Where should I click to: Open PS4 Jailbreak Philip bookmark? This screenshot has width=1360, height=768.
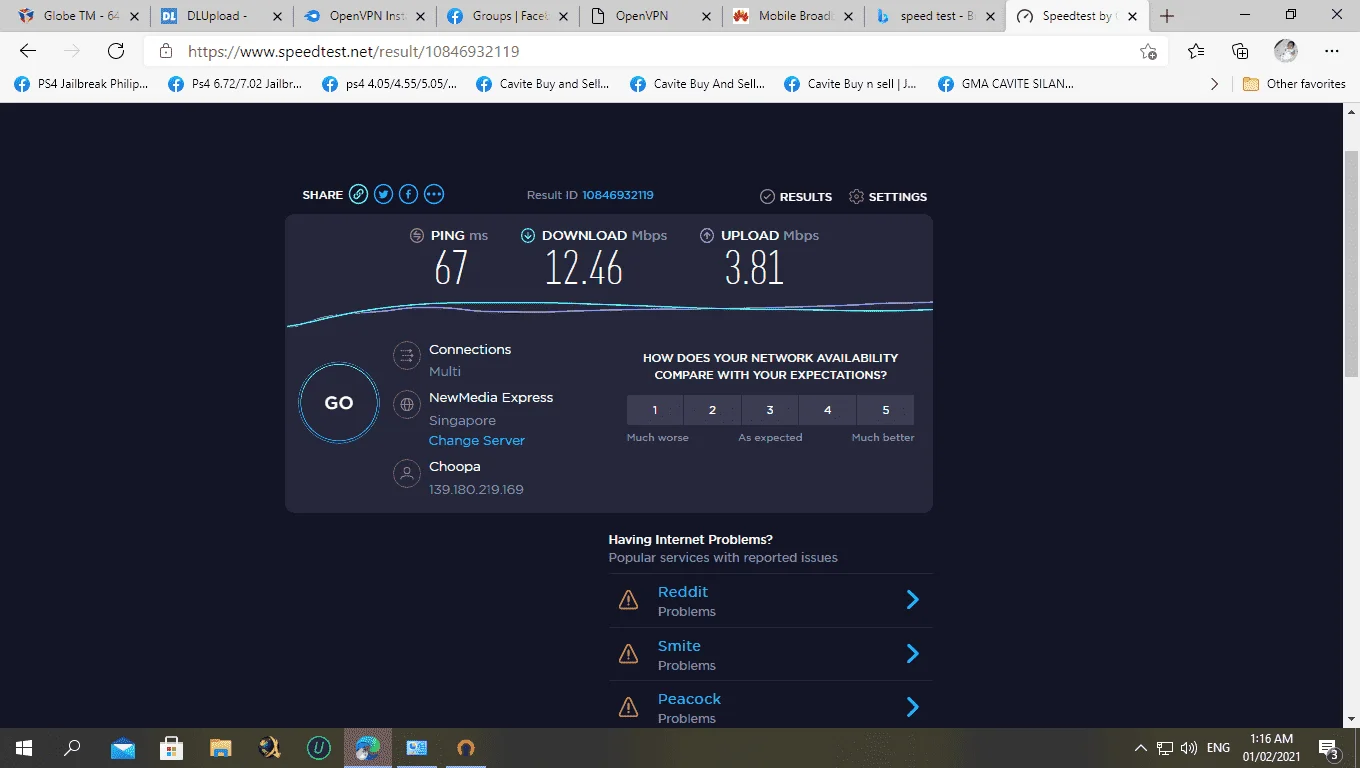pyautogui.click(x=82, y=84)
